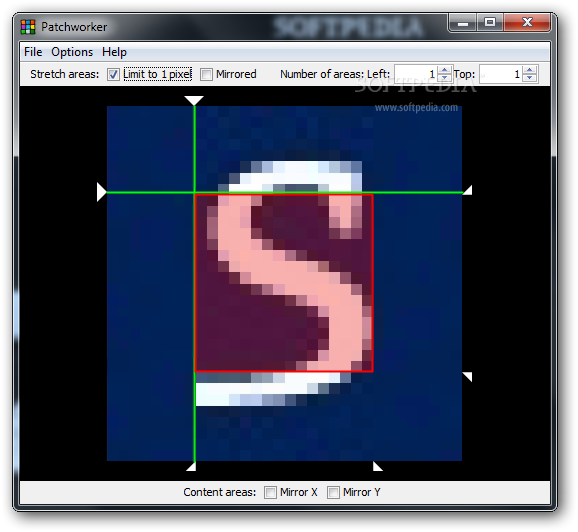The height and width of the screenshot is (532, 578).
Task: Maximize the Patchworker window
Action: coord(490,23)
